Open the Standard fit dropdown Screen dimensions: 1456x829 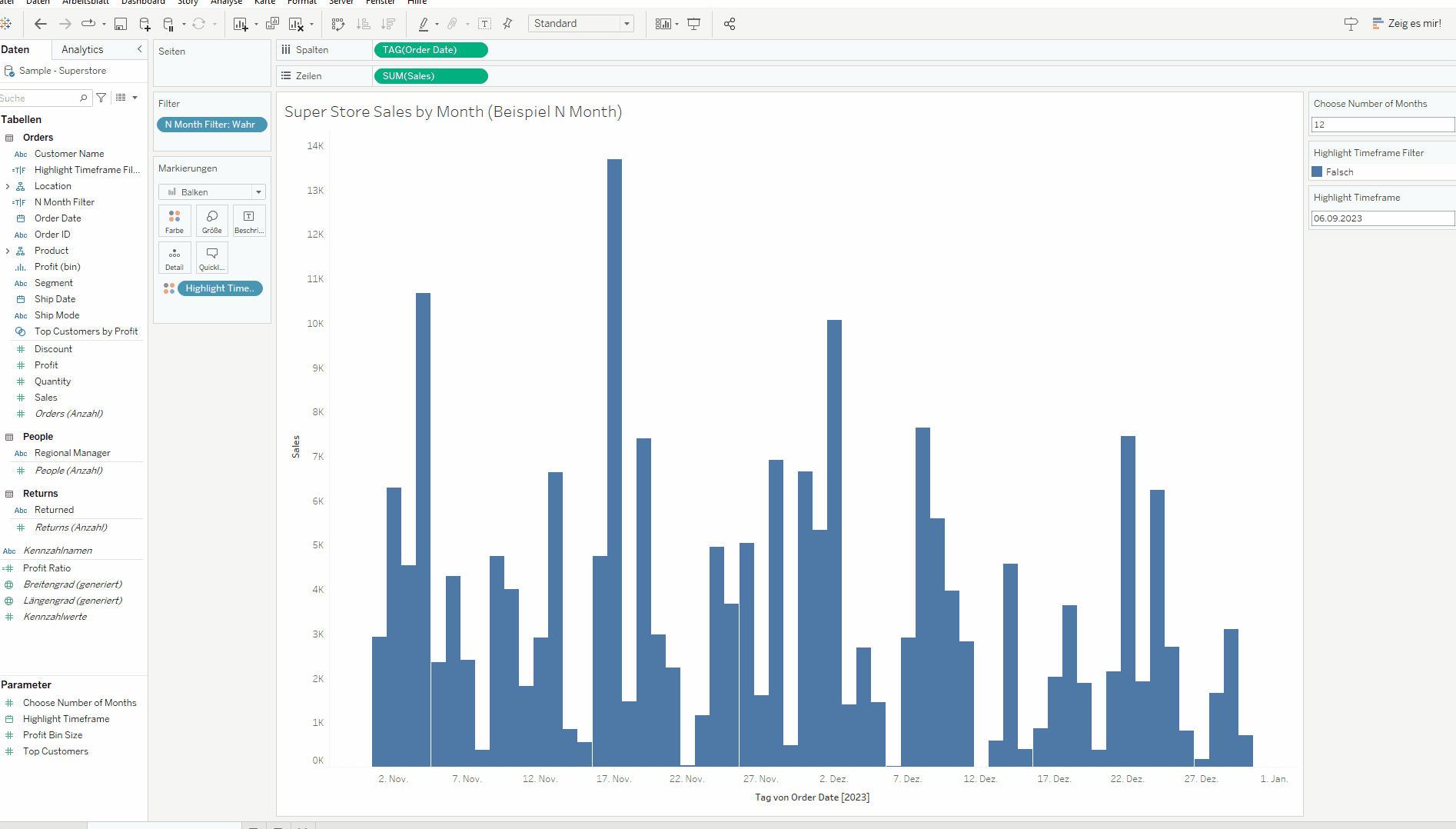[581, 24]
